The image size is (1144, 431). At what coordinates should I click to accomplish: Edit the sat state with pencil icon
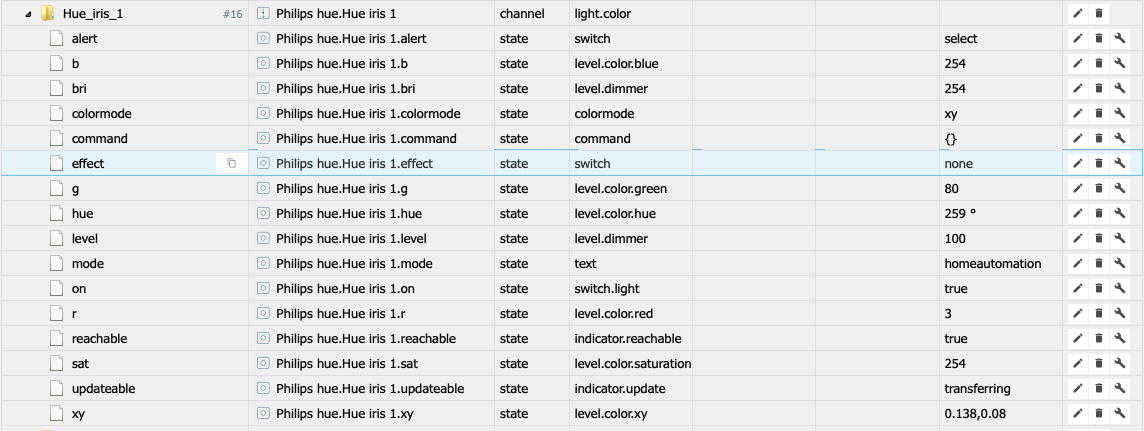pos(1078,363)
